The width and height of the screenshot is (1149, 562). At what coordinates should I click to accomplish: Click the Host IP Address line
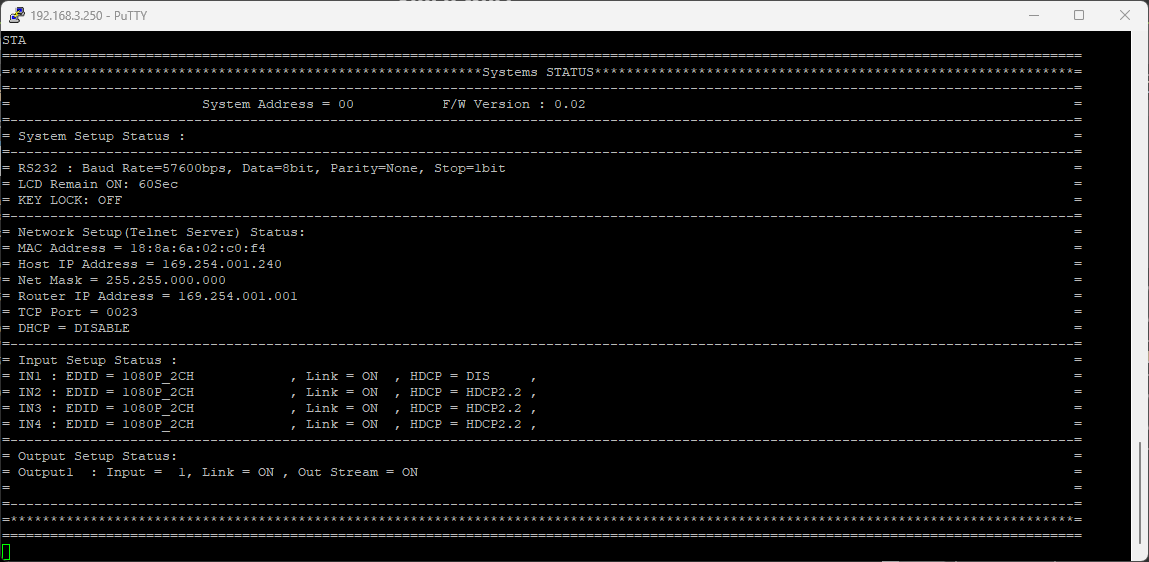(x=149, y=264)
